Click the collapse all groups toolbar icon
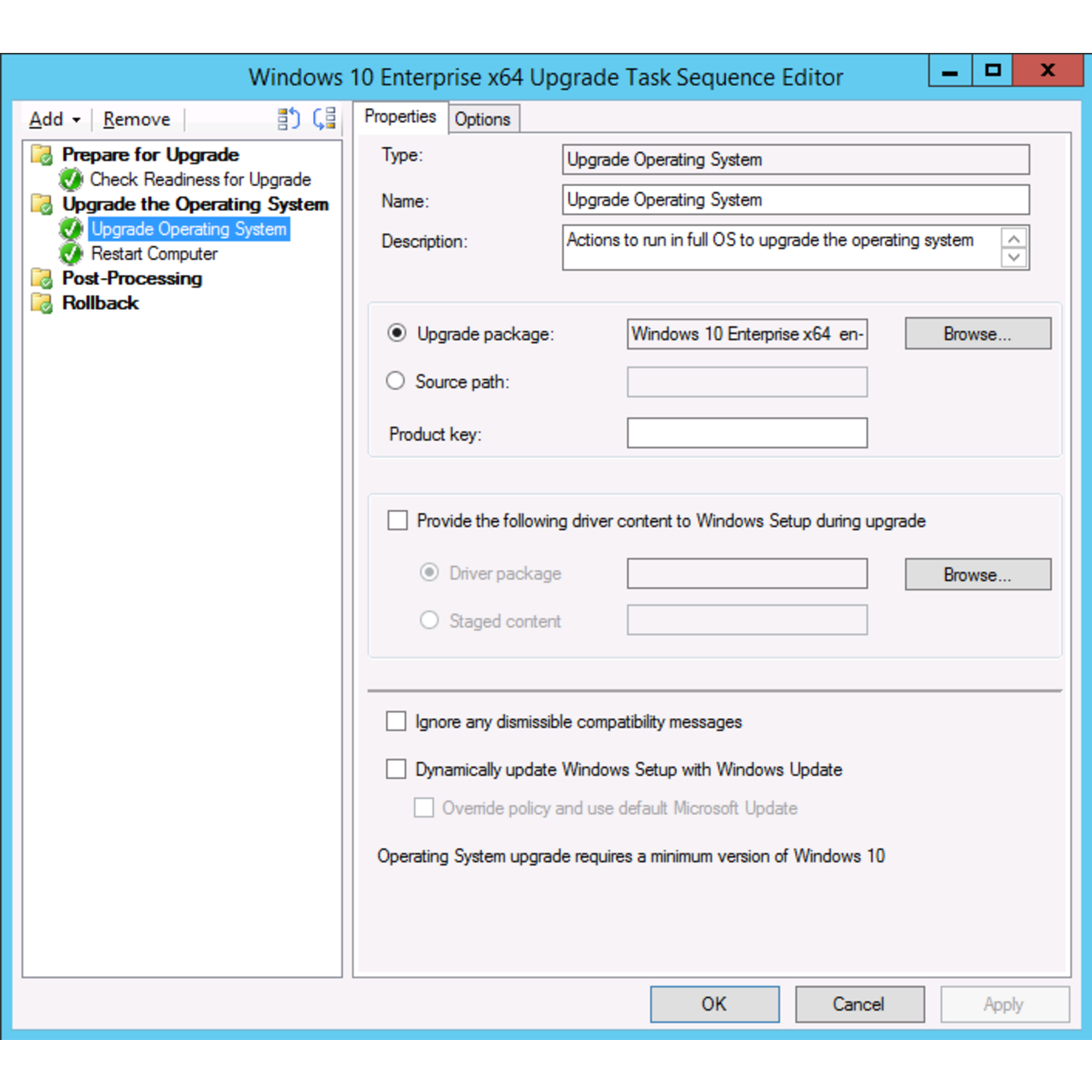This screenshot has width=1092, height=1092. pyautogui.click(x=324, y=119)
